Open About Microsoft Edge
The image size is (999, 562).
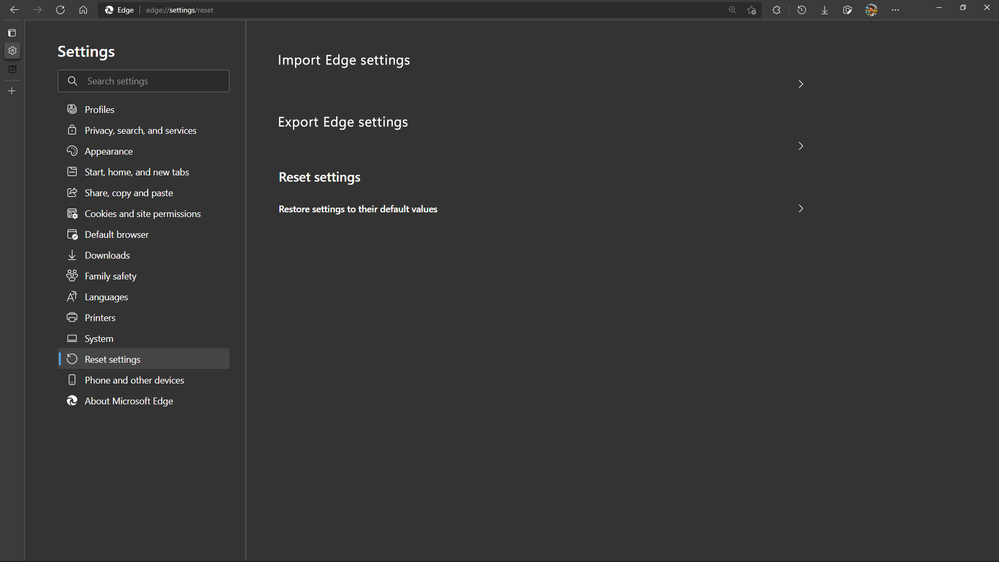click(x=143, y=401)
